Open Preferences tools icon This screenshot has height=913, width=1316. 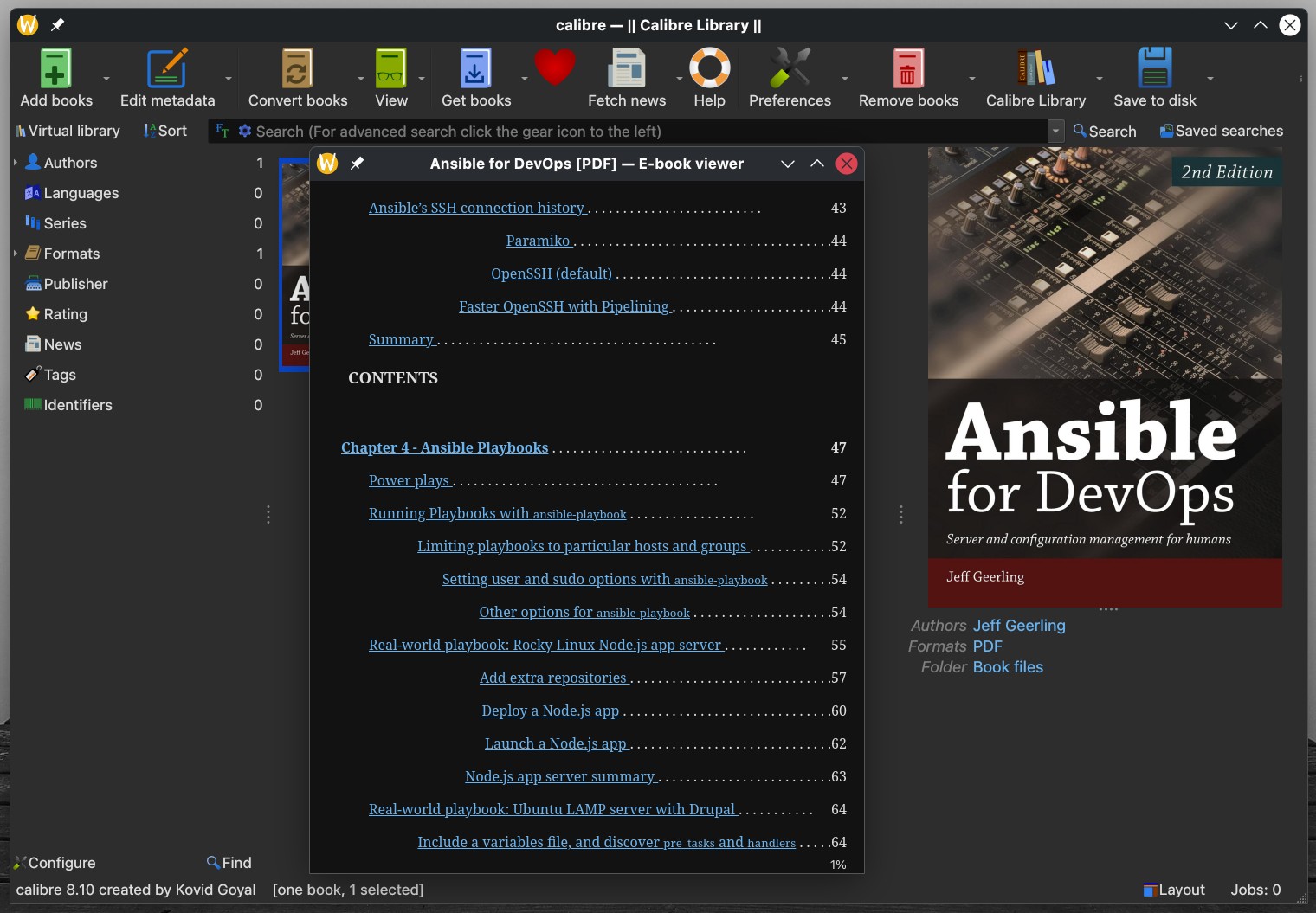pos(790,68)
